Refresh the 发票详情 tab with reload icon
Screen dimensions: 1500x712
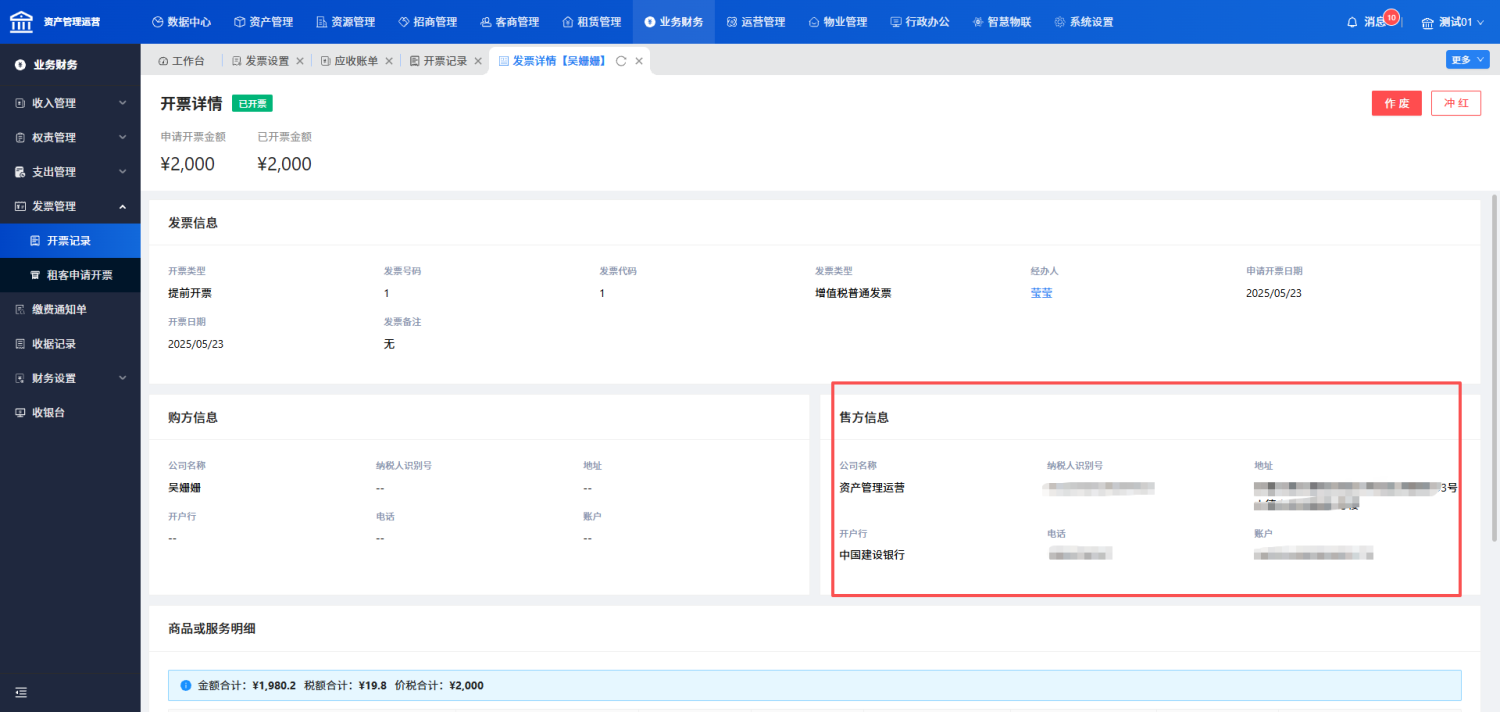621,61
